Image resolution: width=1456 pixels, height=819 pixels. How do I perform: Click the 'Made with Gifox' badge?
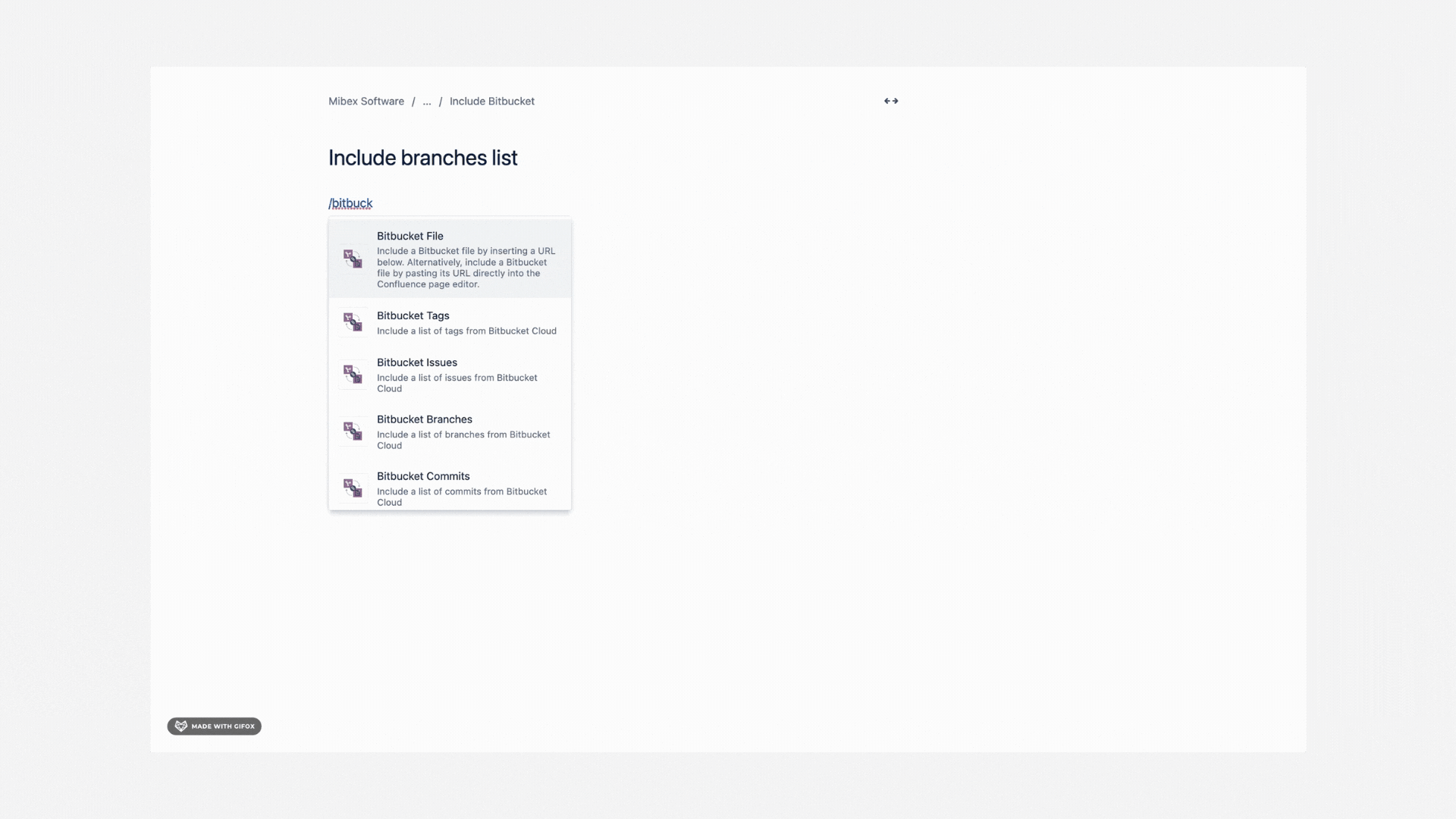[x=214, y=726]
